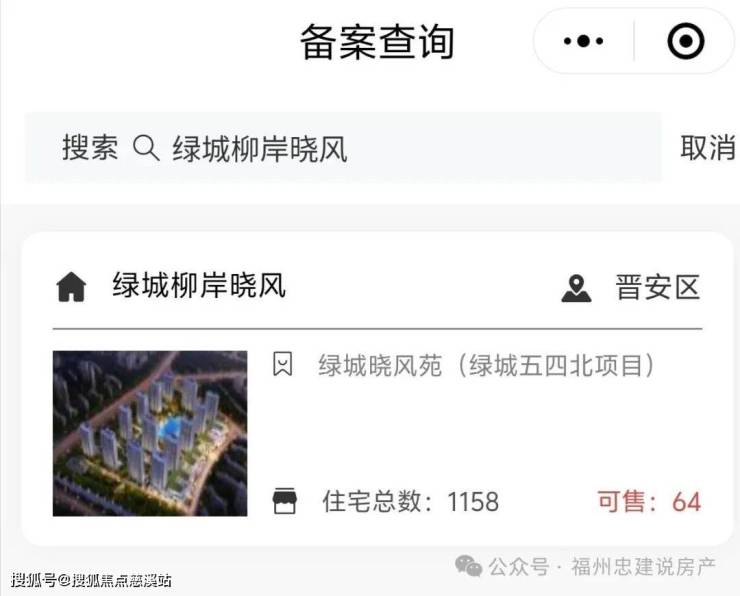Image resolution: width=740 pixels, height=596 pixels.
Task: Tap the storefront icon beside 住宅总数
Action: [285, 501]
